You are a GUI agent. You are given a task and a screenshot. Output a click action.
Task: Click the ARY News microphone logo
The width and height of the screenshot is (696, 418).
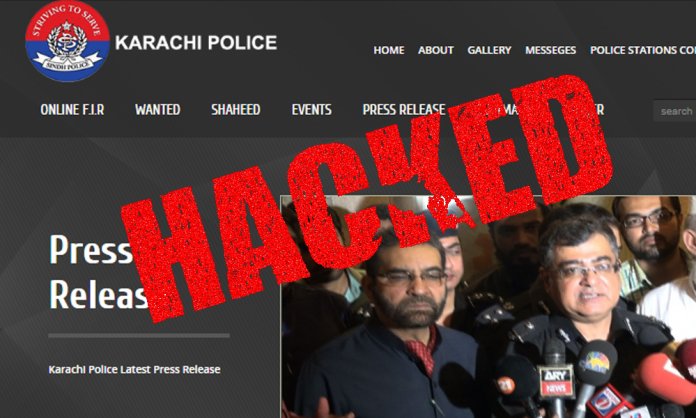556,381
